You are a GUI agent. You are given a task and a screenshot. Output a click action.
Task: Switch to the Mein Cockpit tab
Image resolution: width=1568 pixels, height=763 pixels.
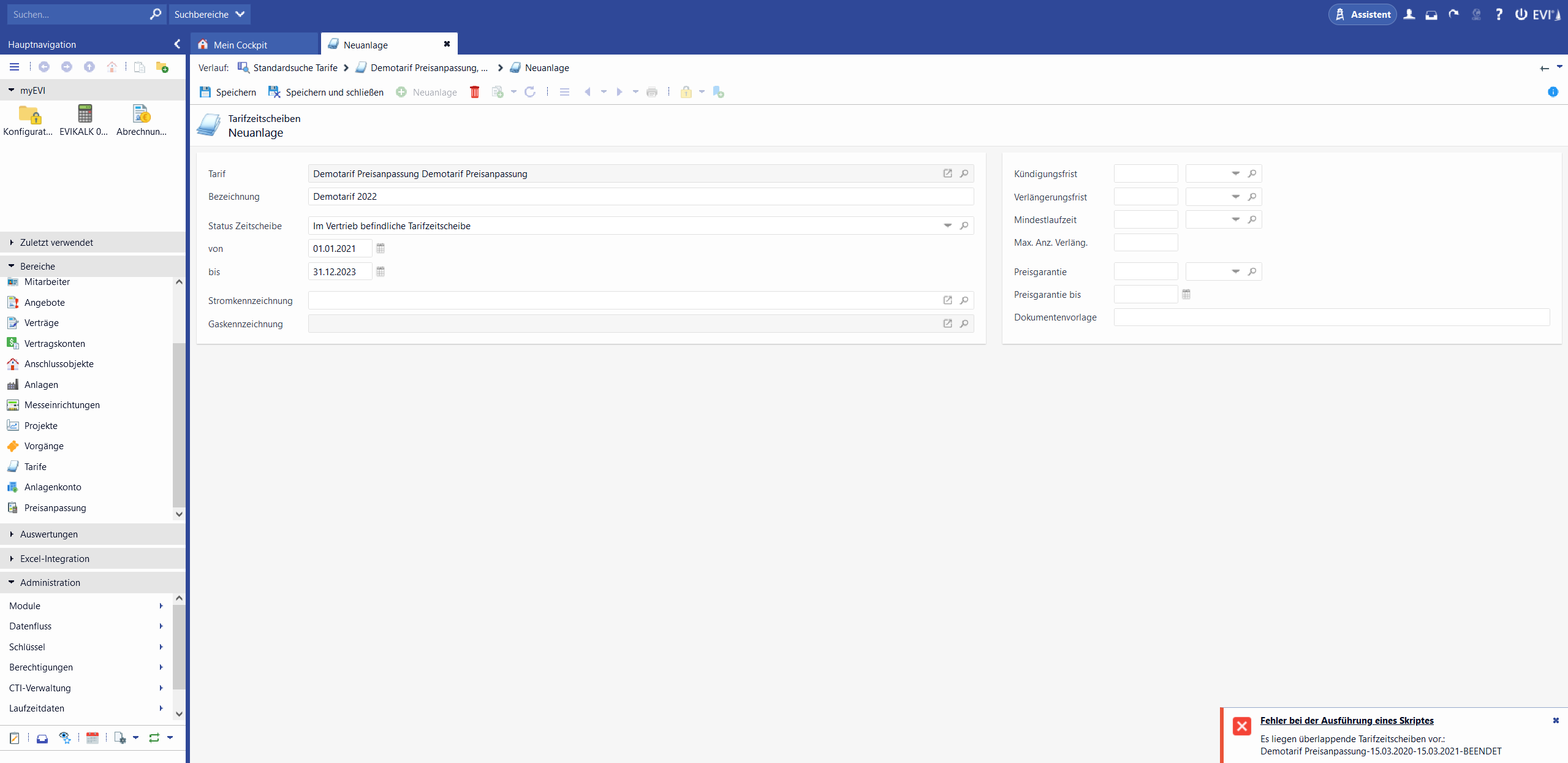240,45
